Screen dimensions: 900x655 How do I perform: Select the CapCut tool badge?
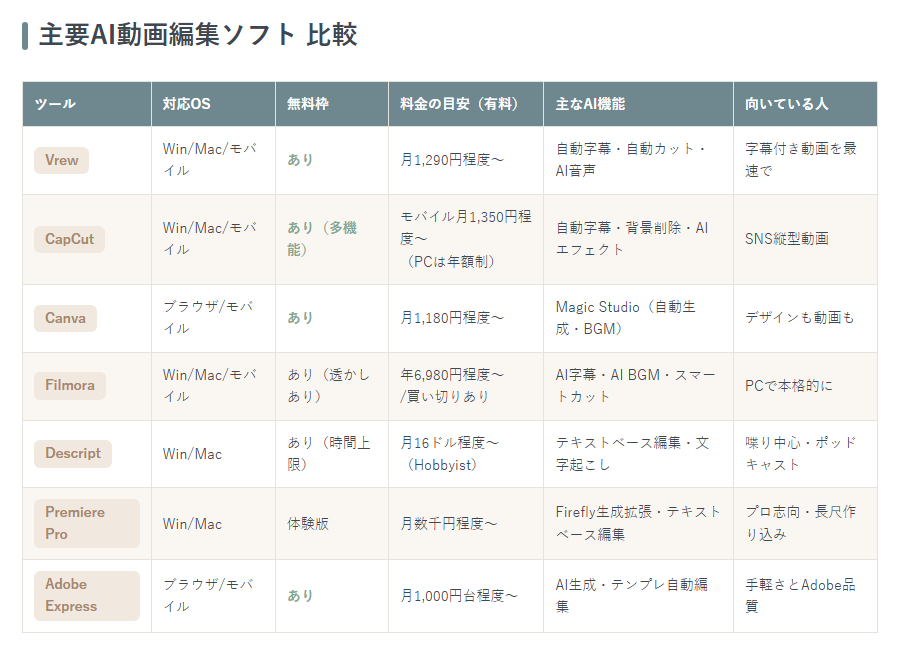pyautogui.click(x=69, y=239)
